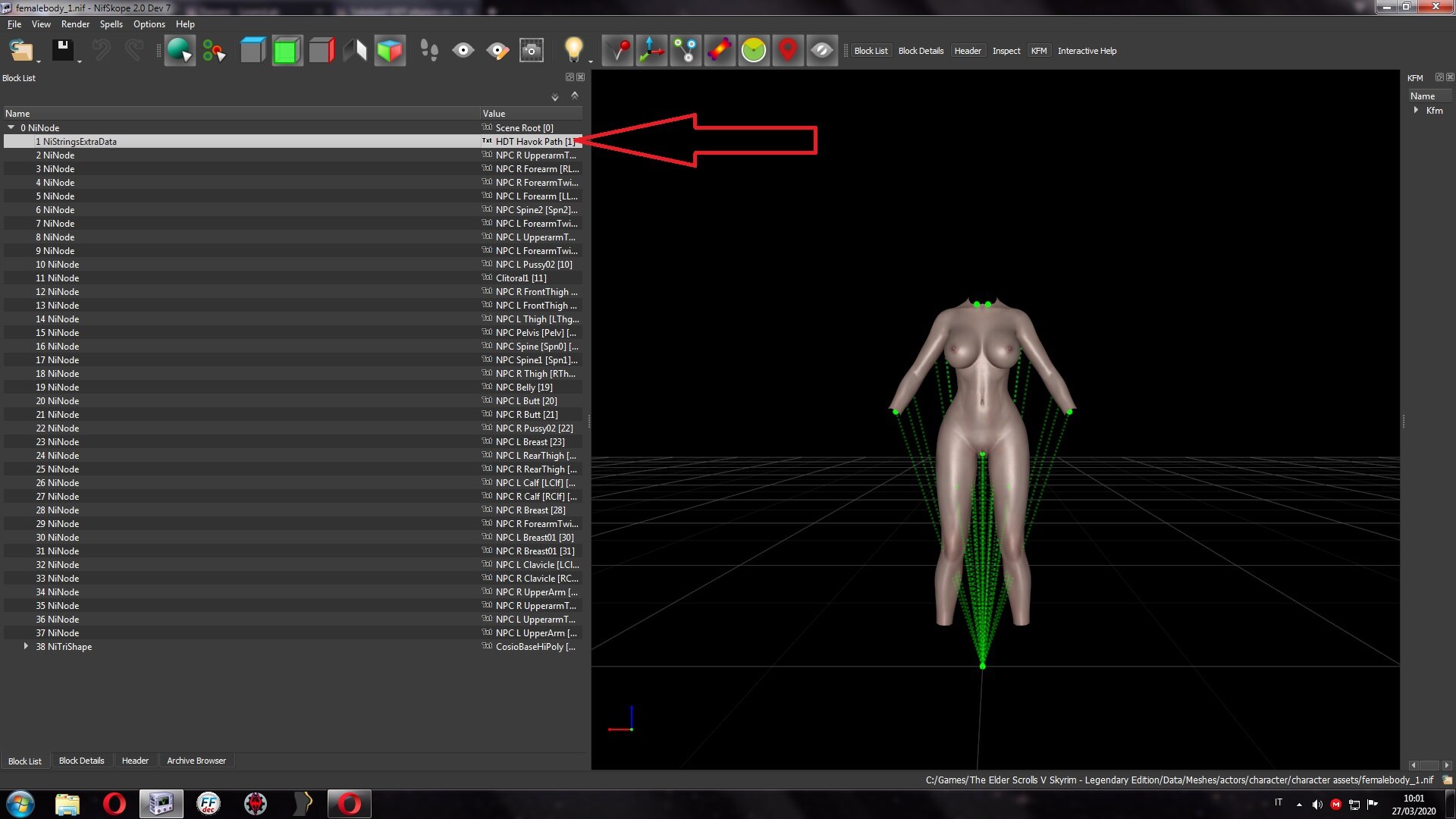Image resolution: width=1456 pixels, height=819 pixels.
Task: Toggle the Header button in top toolbar
Action: click(x=968, y=51)
